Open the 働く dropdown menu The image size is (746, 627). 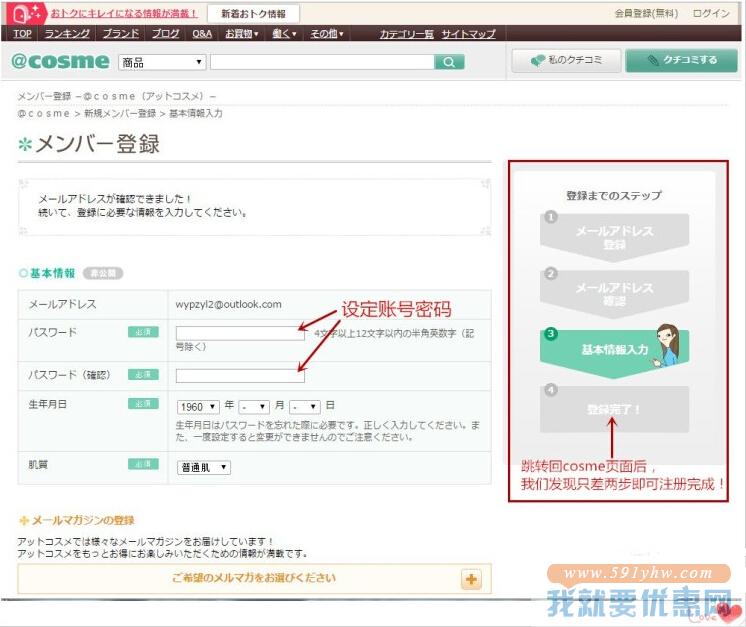point(284,34)
